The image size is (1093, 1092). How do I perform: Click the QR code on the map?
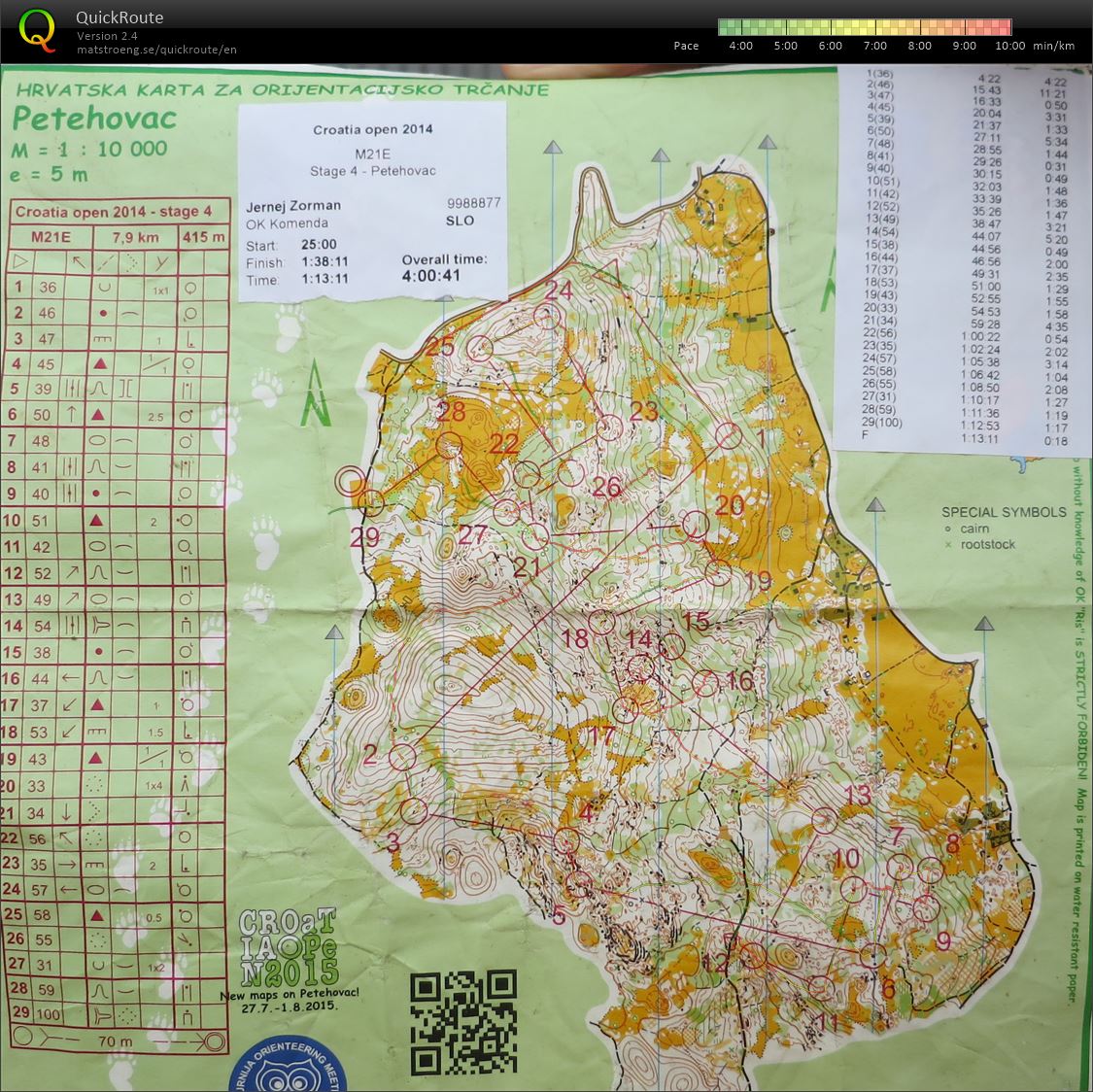pyautogui.click(x=462, y=1022)
